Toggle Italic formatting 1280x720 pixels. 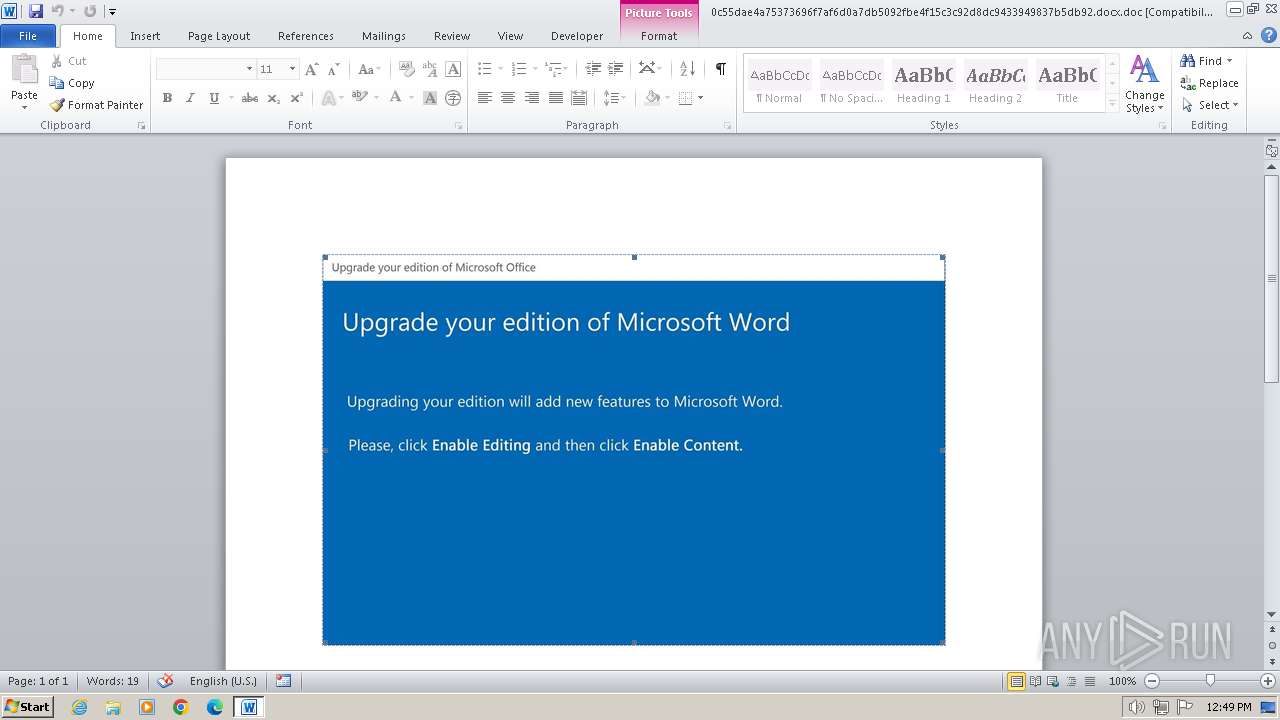190,98
